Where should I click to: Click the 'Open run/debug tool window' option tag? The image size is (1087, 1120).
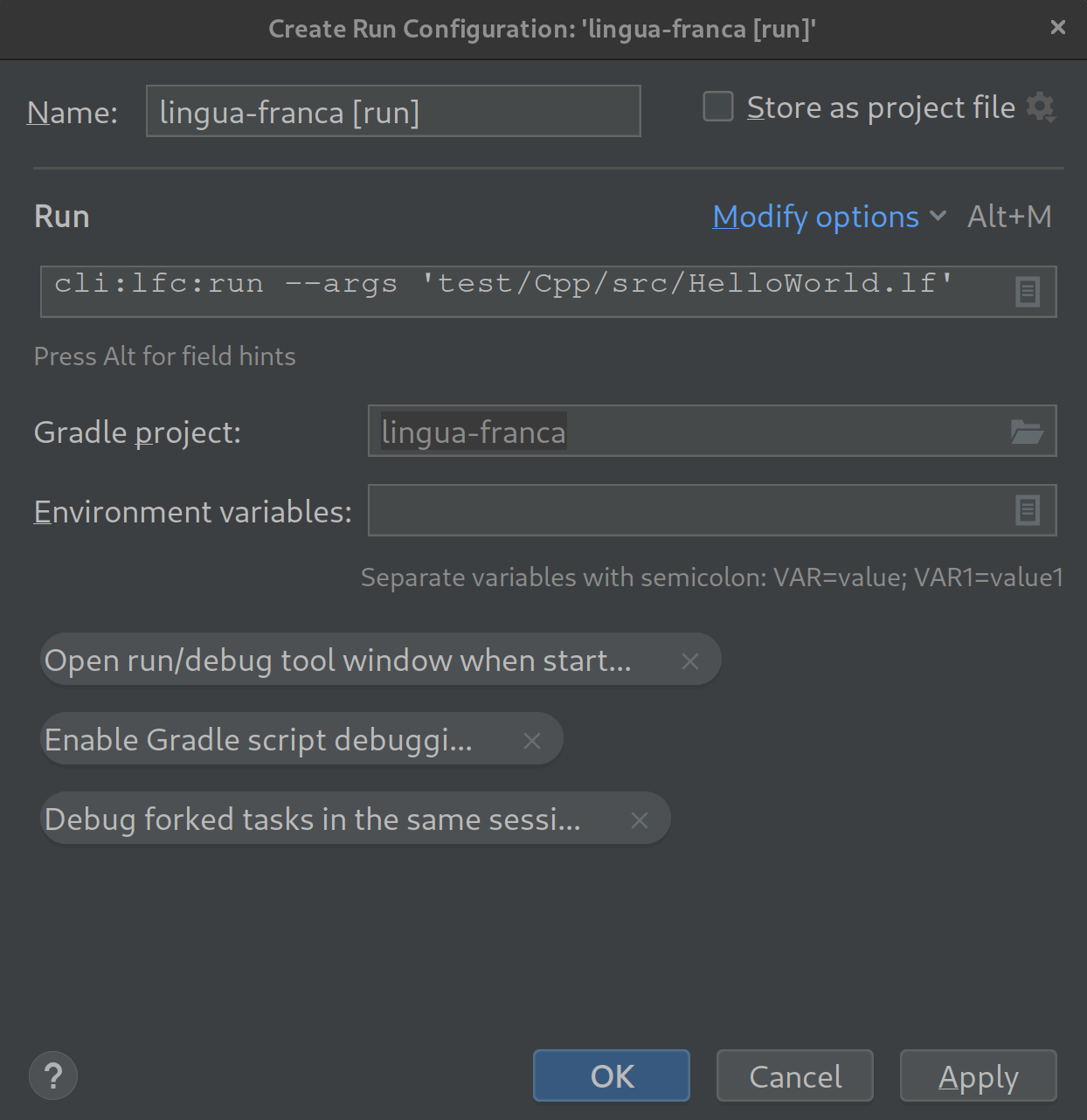coord(337,660)
